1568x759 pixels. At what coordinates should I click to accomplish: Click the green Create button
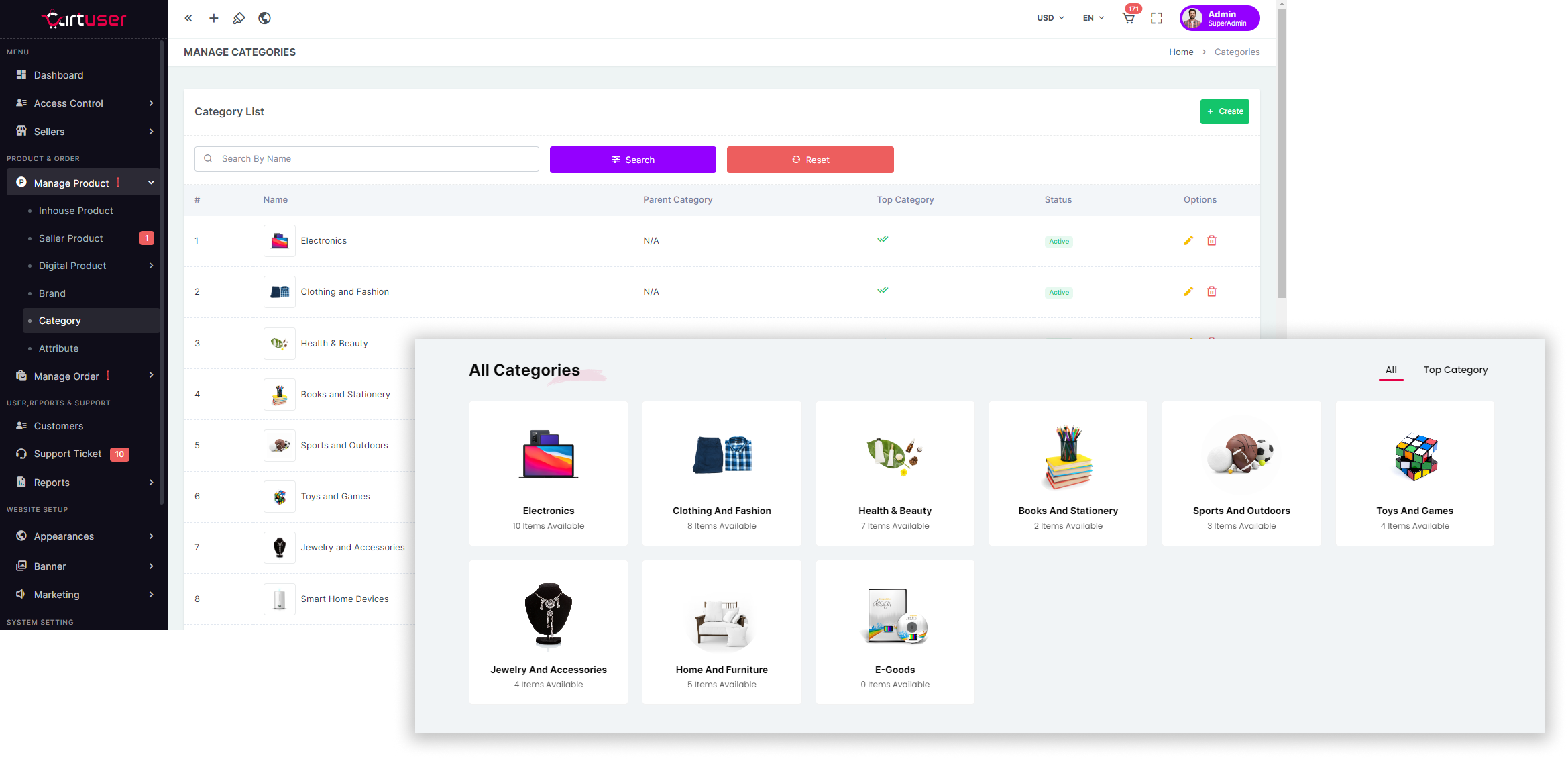coord(1224,111)
